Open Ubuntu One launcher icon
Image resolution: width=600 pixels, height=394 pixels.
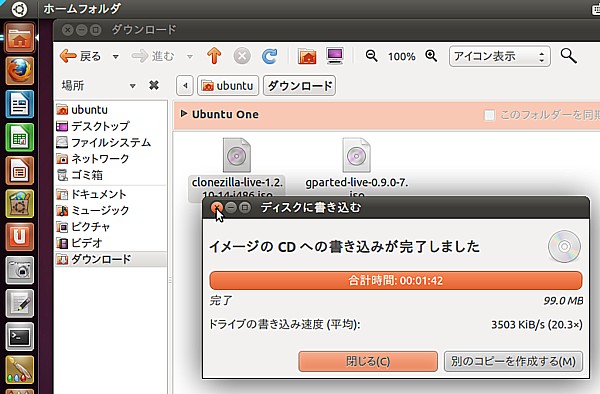click(x=20, y=237)
